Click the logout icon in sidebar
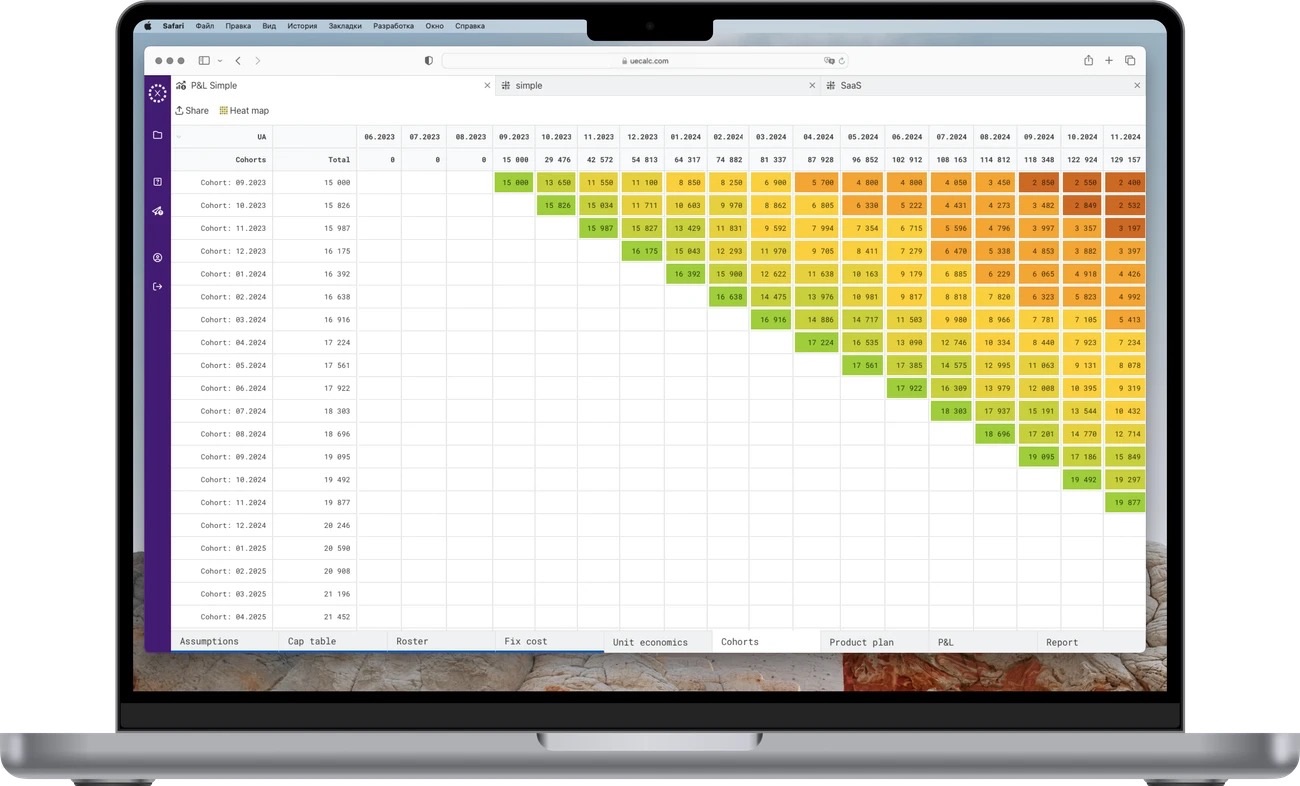 [x=157, y=287]
